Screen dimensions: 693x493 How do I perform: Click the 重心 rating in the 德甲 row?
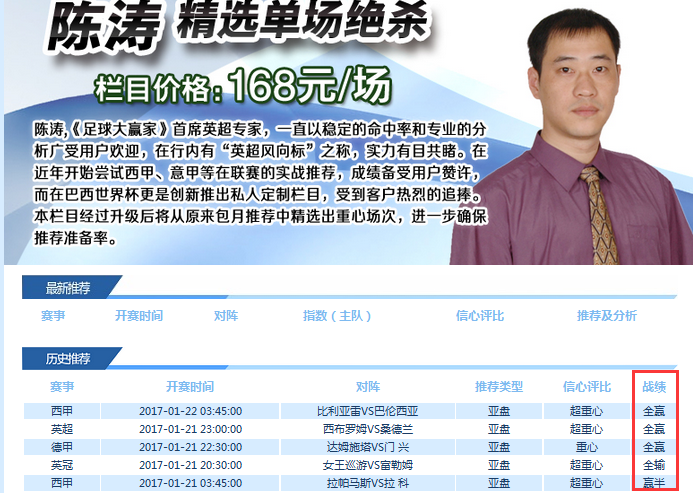(586, 447)
